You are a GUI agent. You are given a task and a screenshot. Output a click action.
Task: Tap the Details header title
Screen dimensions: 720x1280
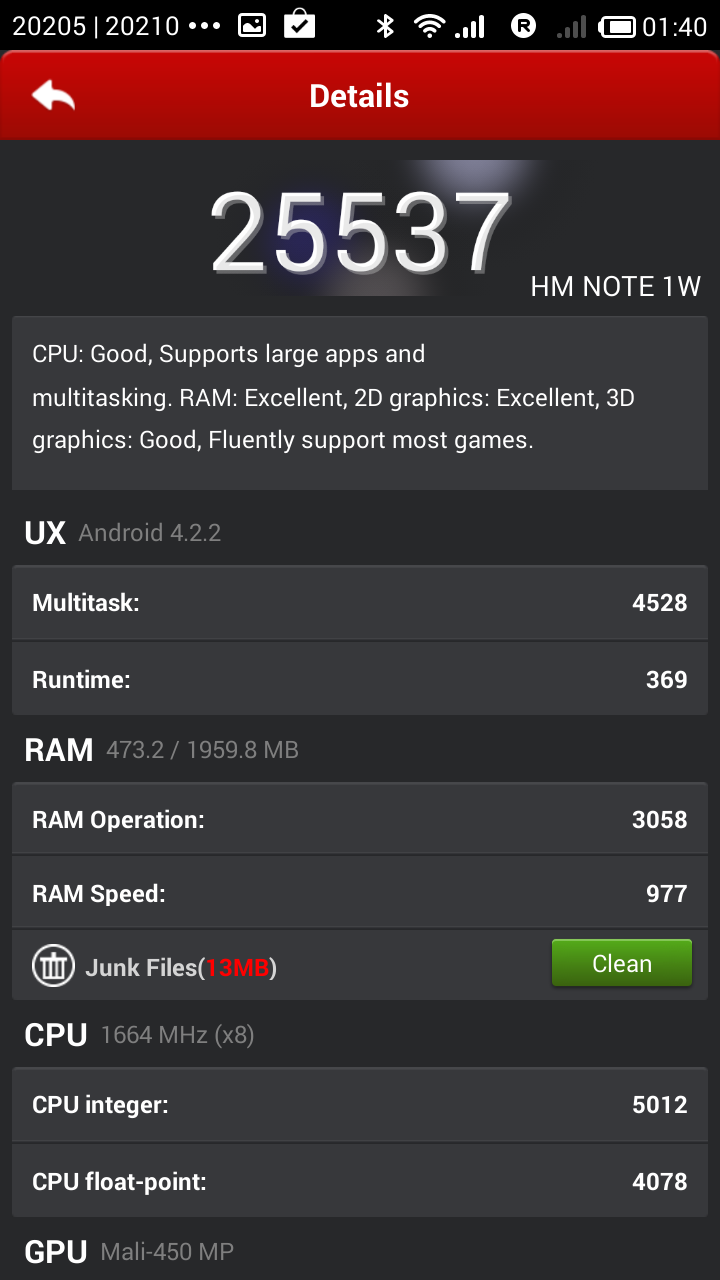point(359,96)
